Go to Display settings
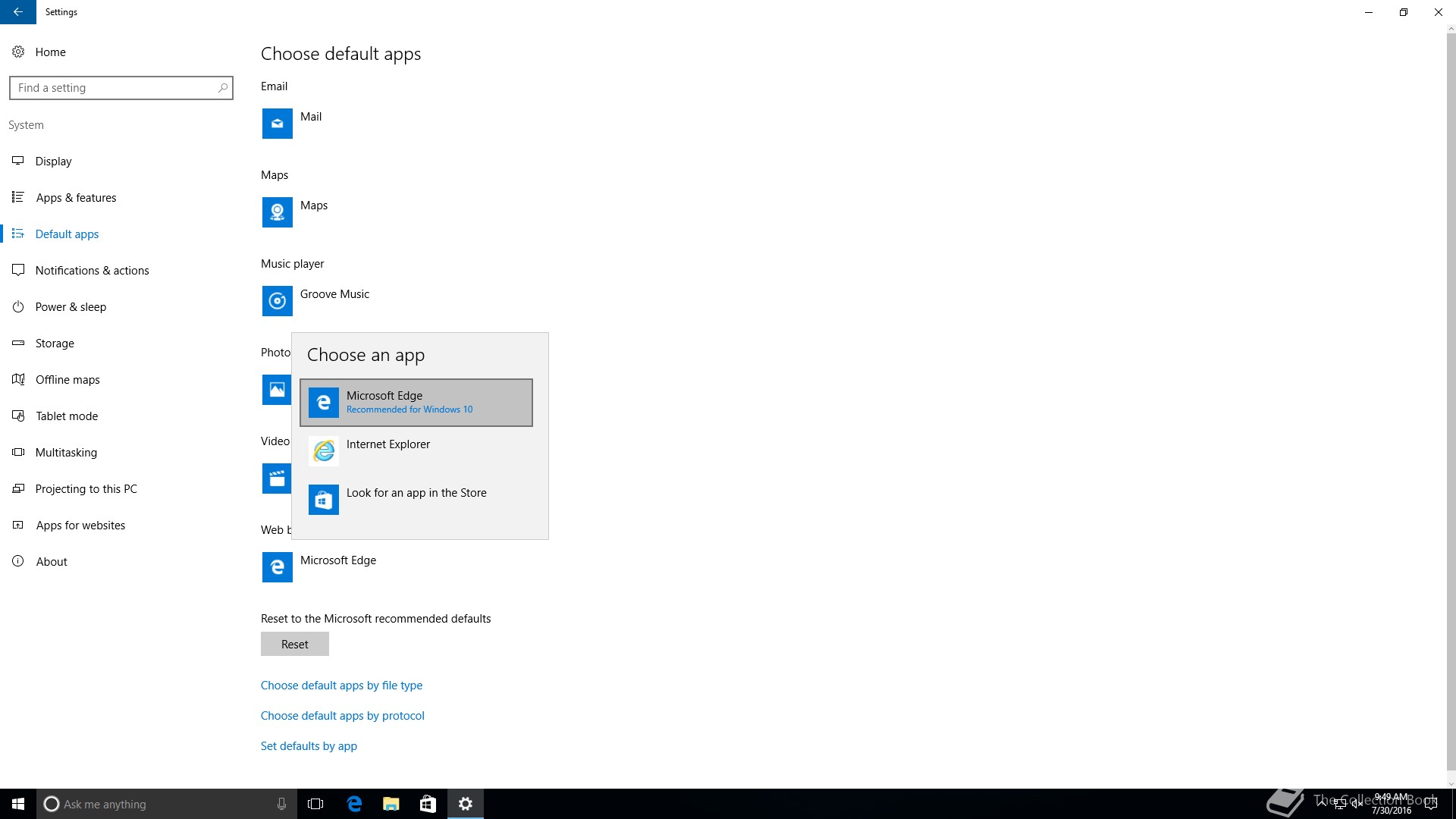 (54, 161)
